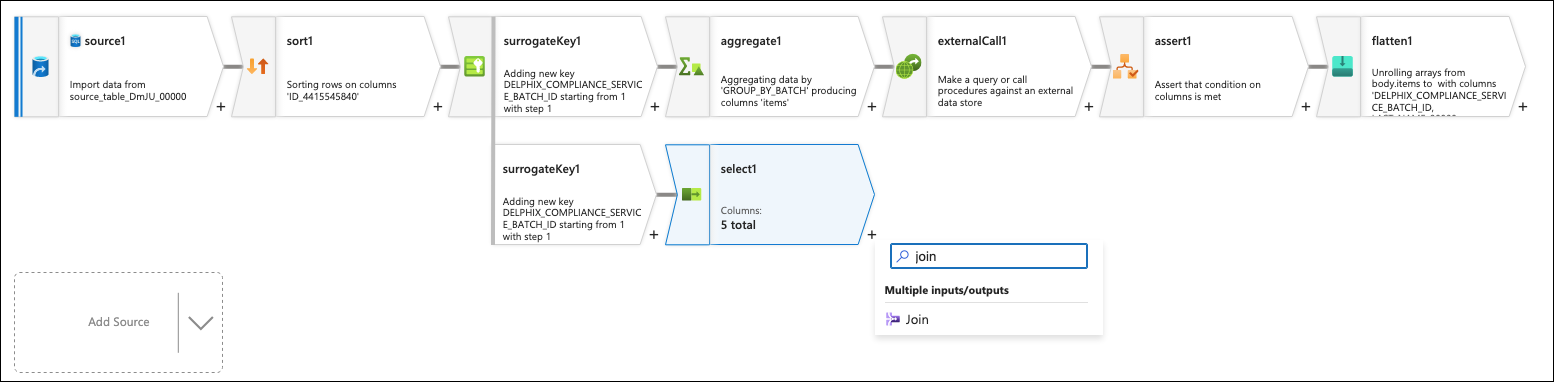Click the aggregate1 sigma icon
The width and height of the screenshot is (1554, 382).
[x=691, y=67]
